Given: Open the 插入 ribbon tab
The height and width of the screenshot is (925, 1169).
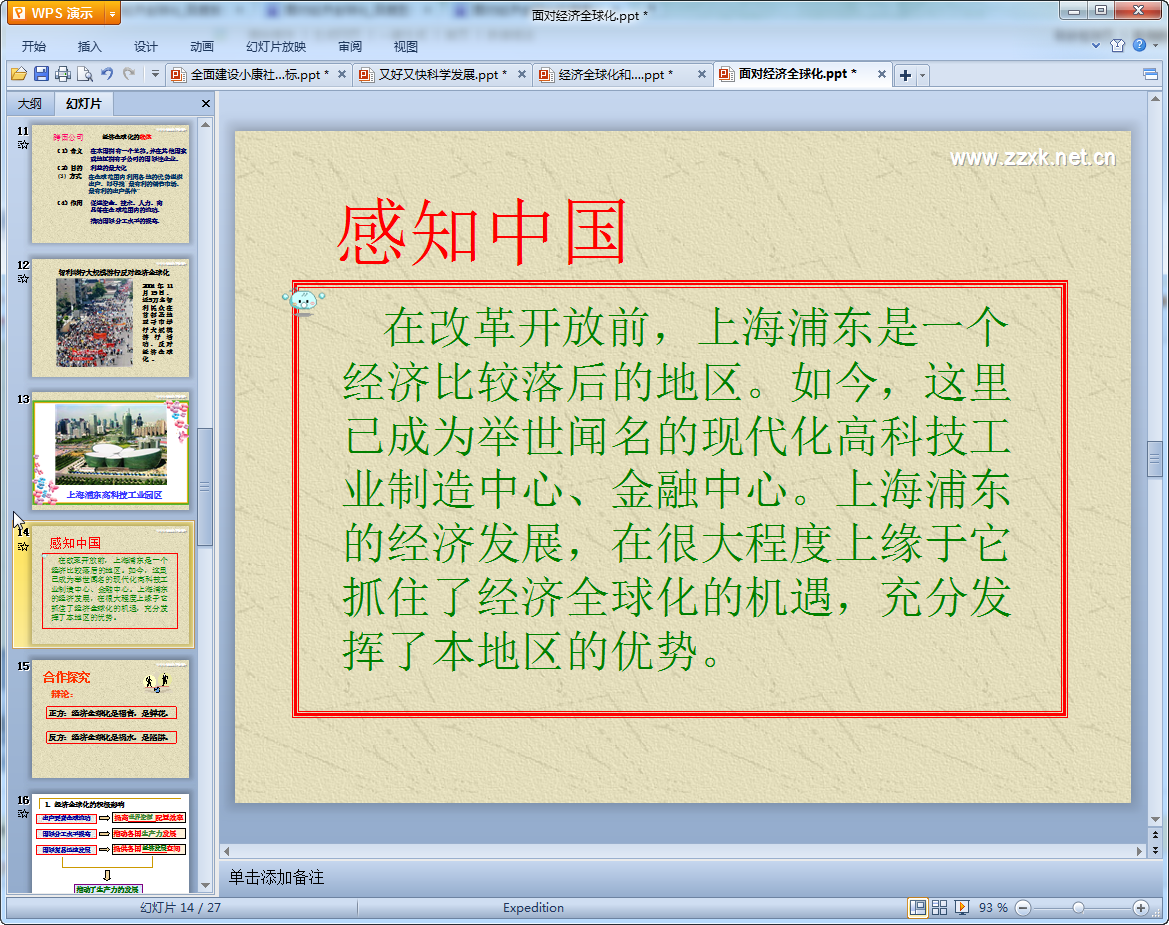Looking at the screenshot, I should (89, 46).
